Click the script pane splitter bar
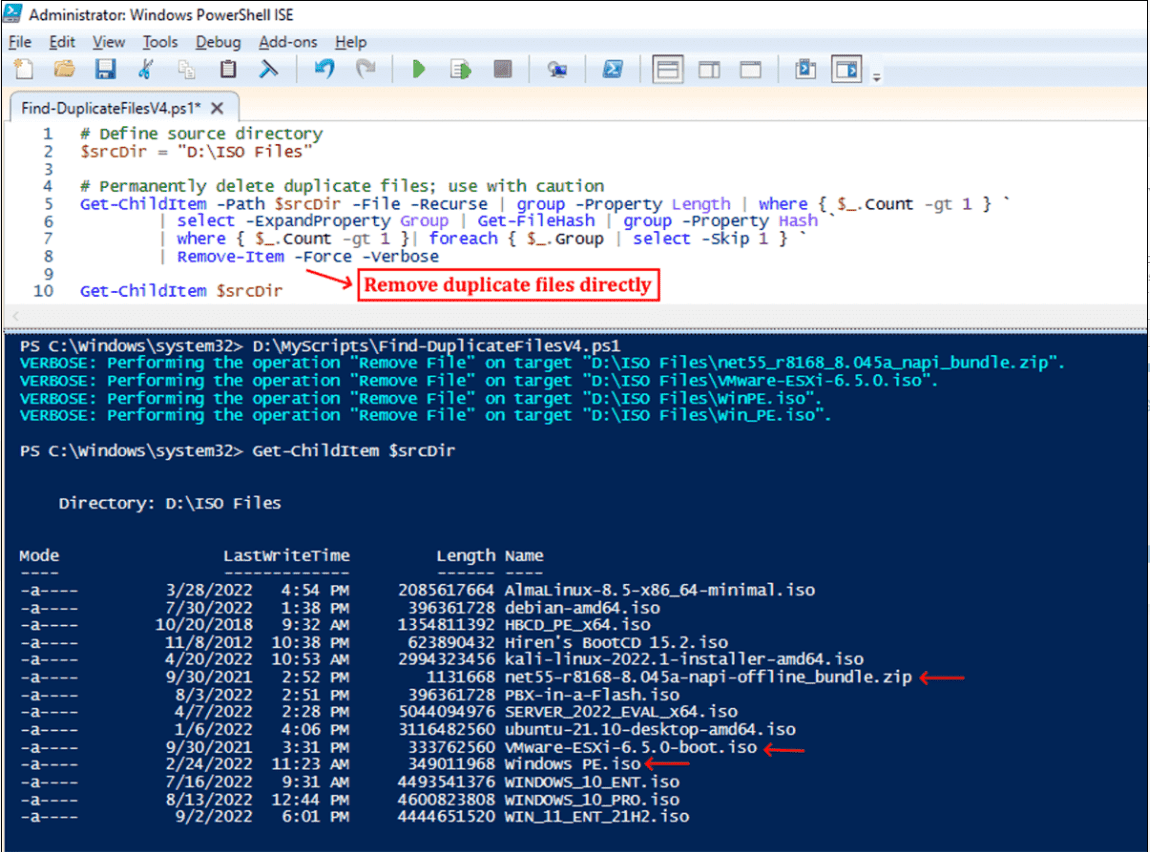 point(575,325)
